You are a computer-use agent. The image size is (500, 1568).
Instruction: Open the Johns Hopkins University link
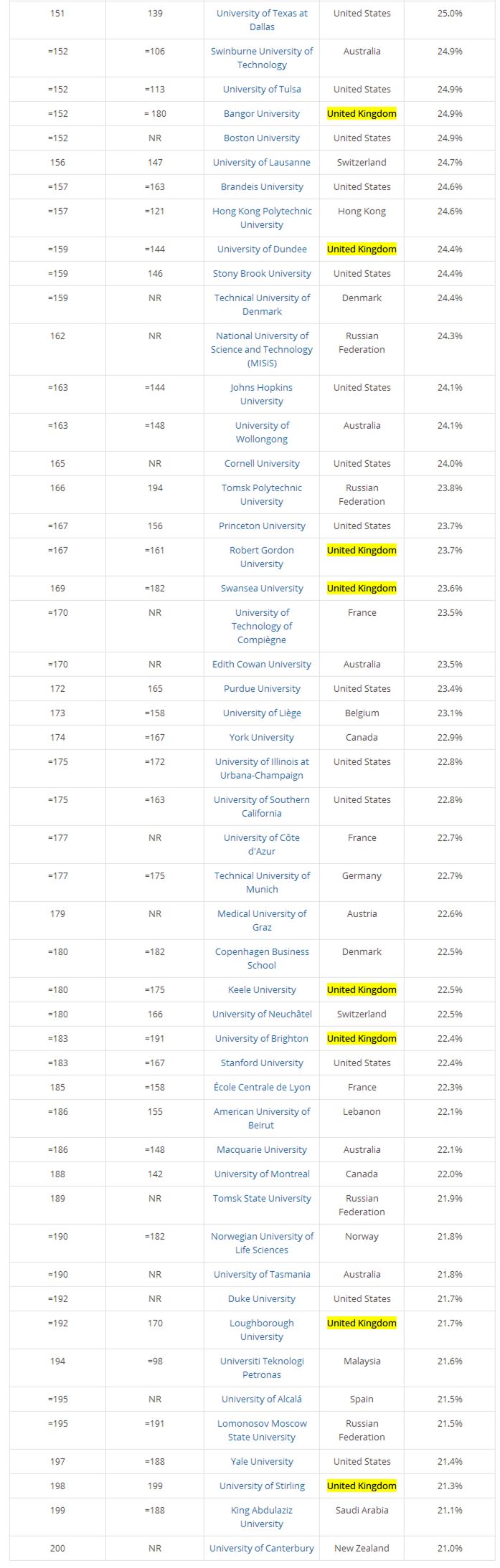pyautogui.click(x=262, y=394)
